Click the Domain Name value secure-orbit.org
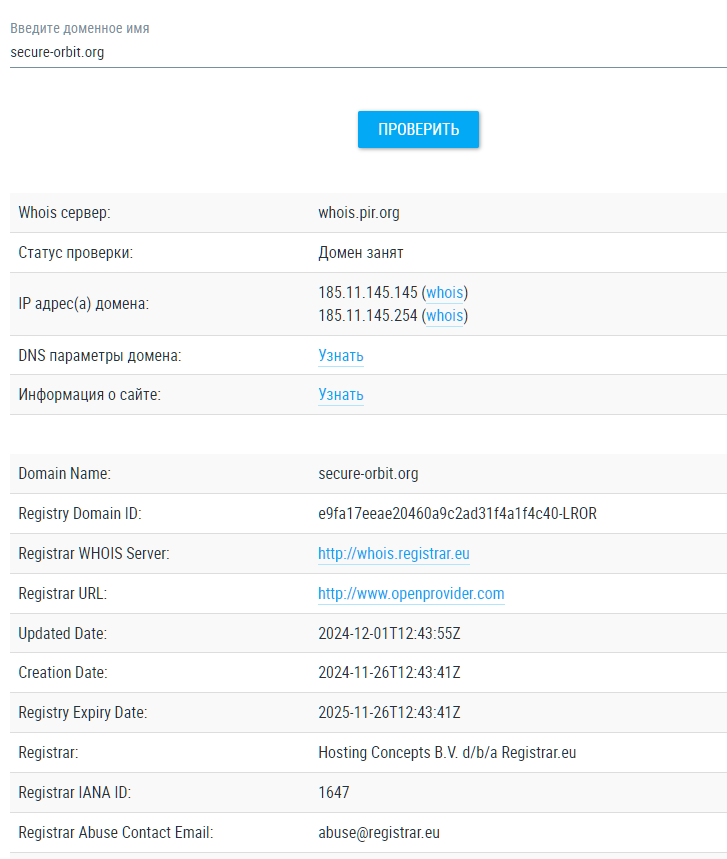Image resolution: width=727 pixels, height=859 pixels. click(368, 473)
